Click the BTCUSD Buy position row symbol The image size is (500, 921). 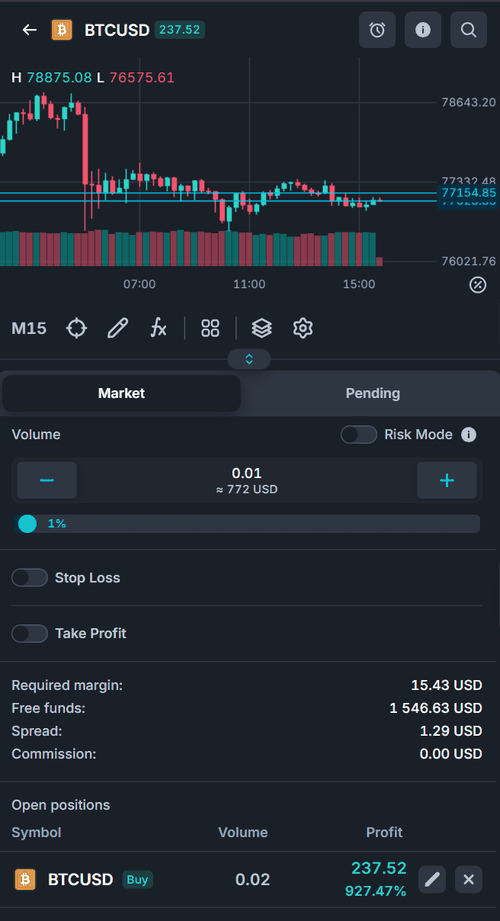[80, 879]
